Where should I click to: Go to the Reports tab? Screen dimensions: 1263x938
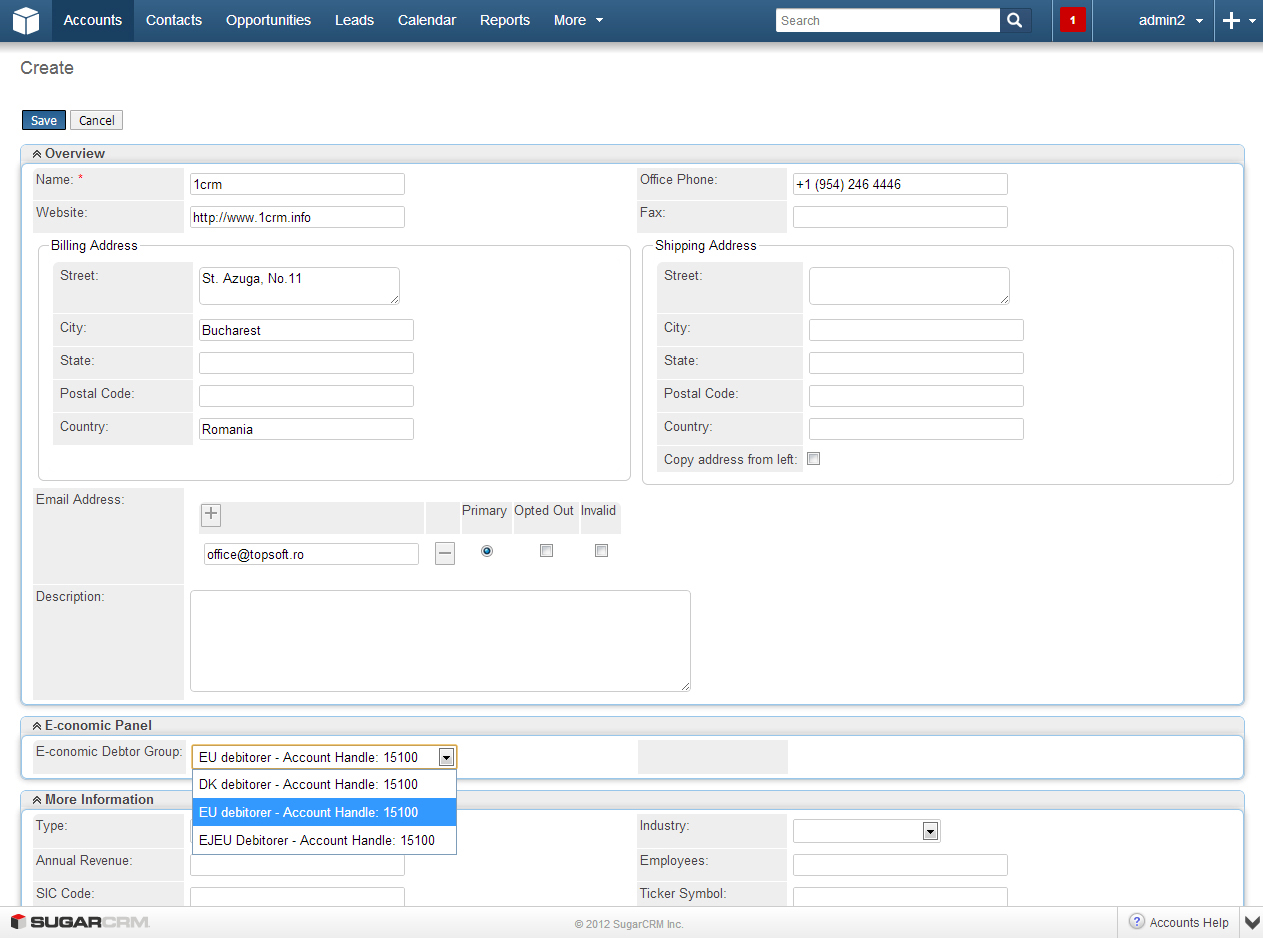tap(505, 20)
